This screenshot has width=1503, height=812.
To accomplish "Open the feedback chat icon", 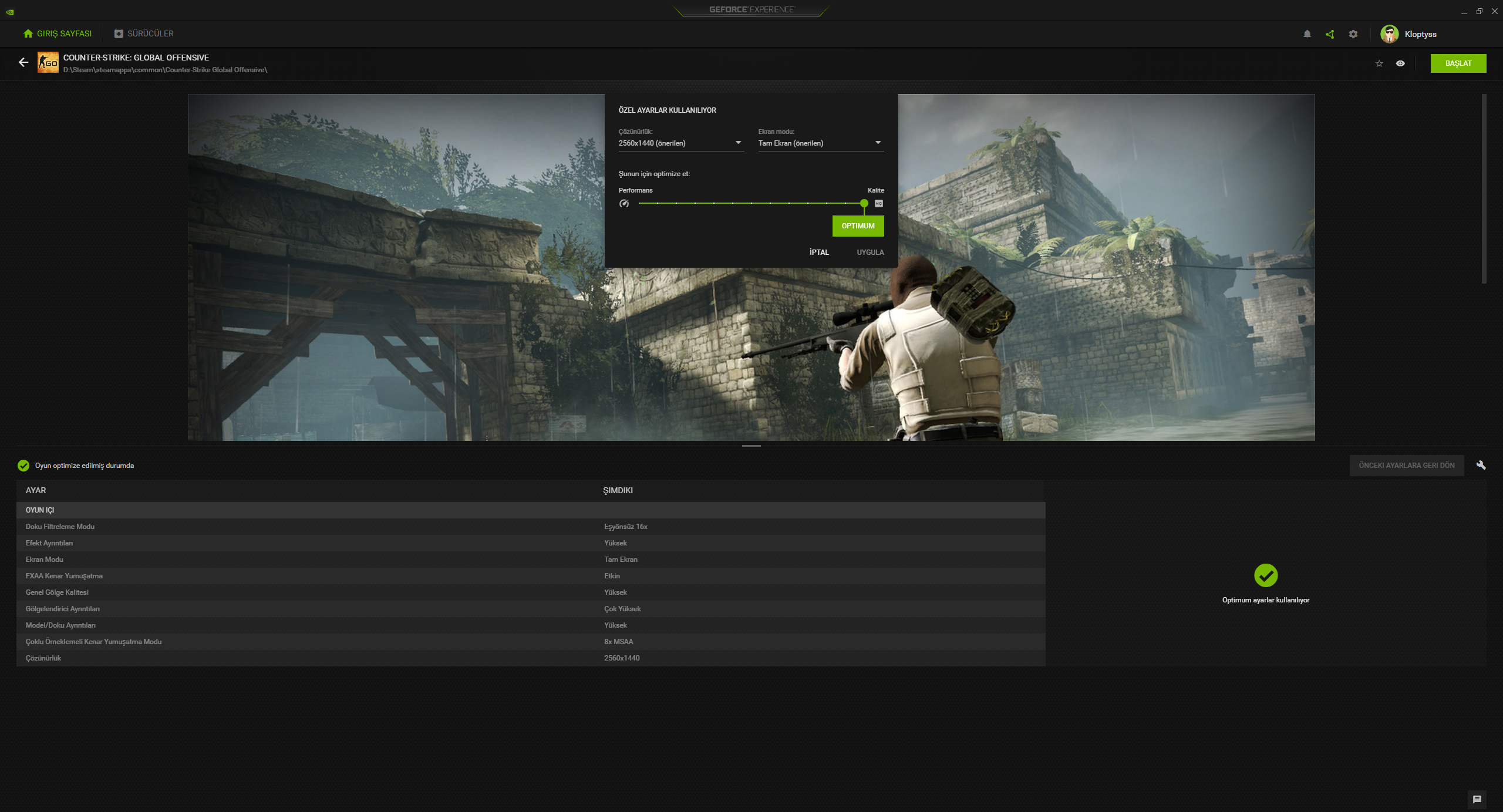I will pyautogui.click(x=1477, y=799).
